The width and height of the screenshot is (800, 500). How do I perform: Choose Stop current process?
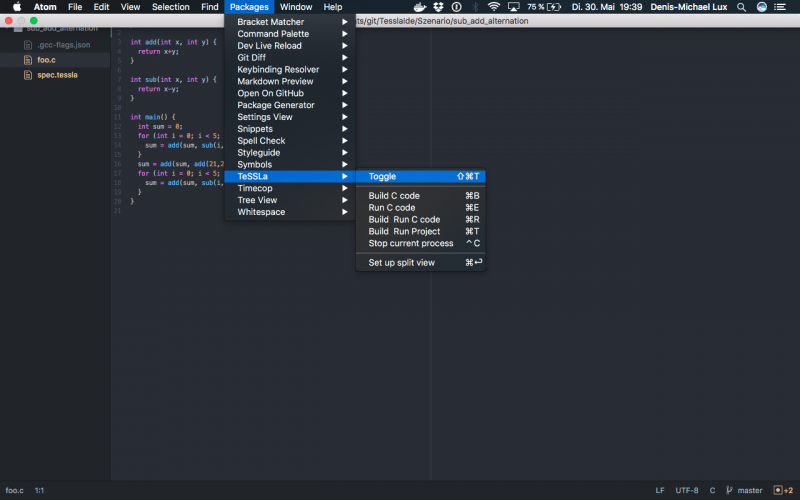tap(420, 243)
